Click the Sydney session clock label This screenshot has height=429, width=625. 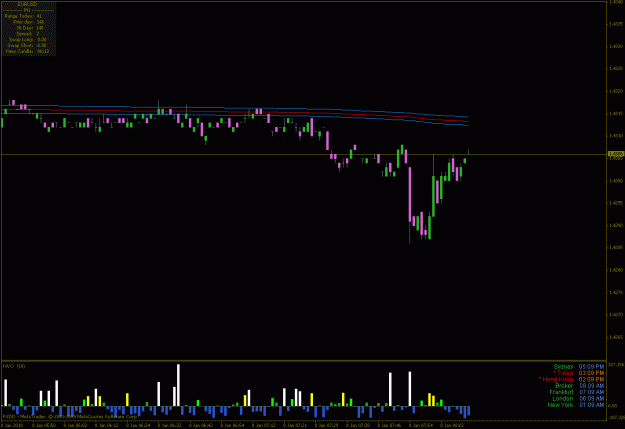[563, 366]
